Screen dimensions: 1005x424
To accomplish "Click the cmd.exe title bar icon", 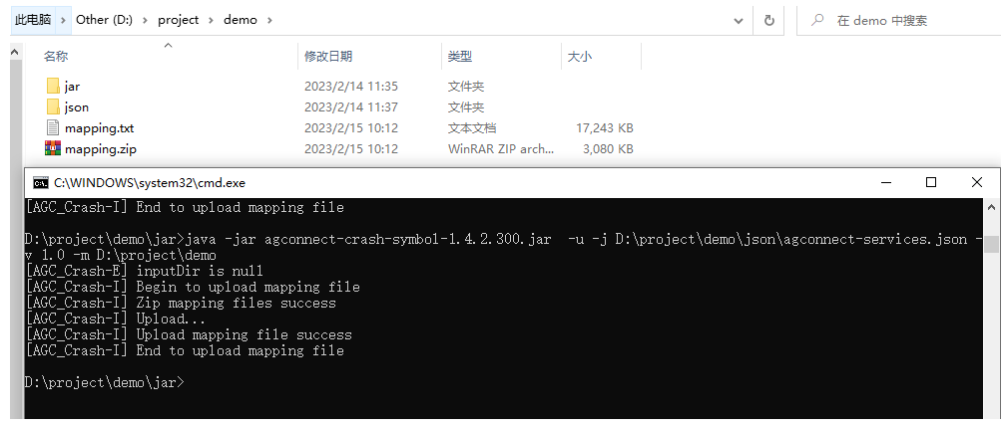I will [x=40, y=183].
